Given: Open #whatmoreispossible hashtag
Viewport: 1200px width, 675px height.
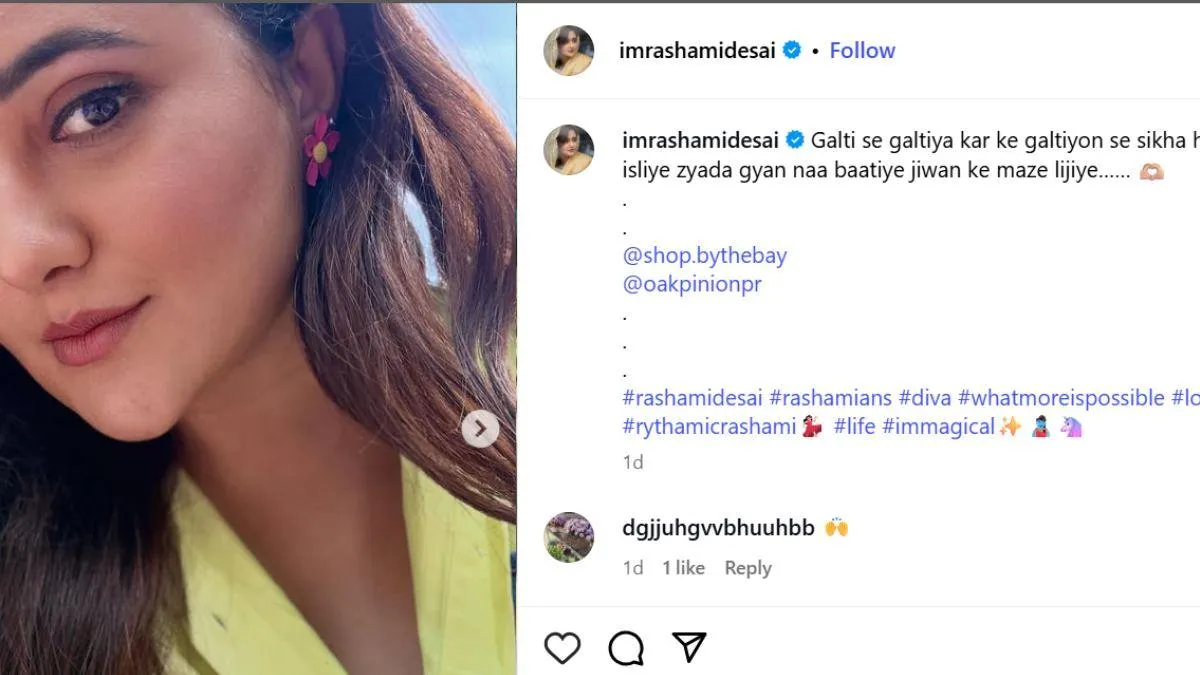Looking at the screenshot, I should [1061, 398].
